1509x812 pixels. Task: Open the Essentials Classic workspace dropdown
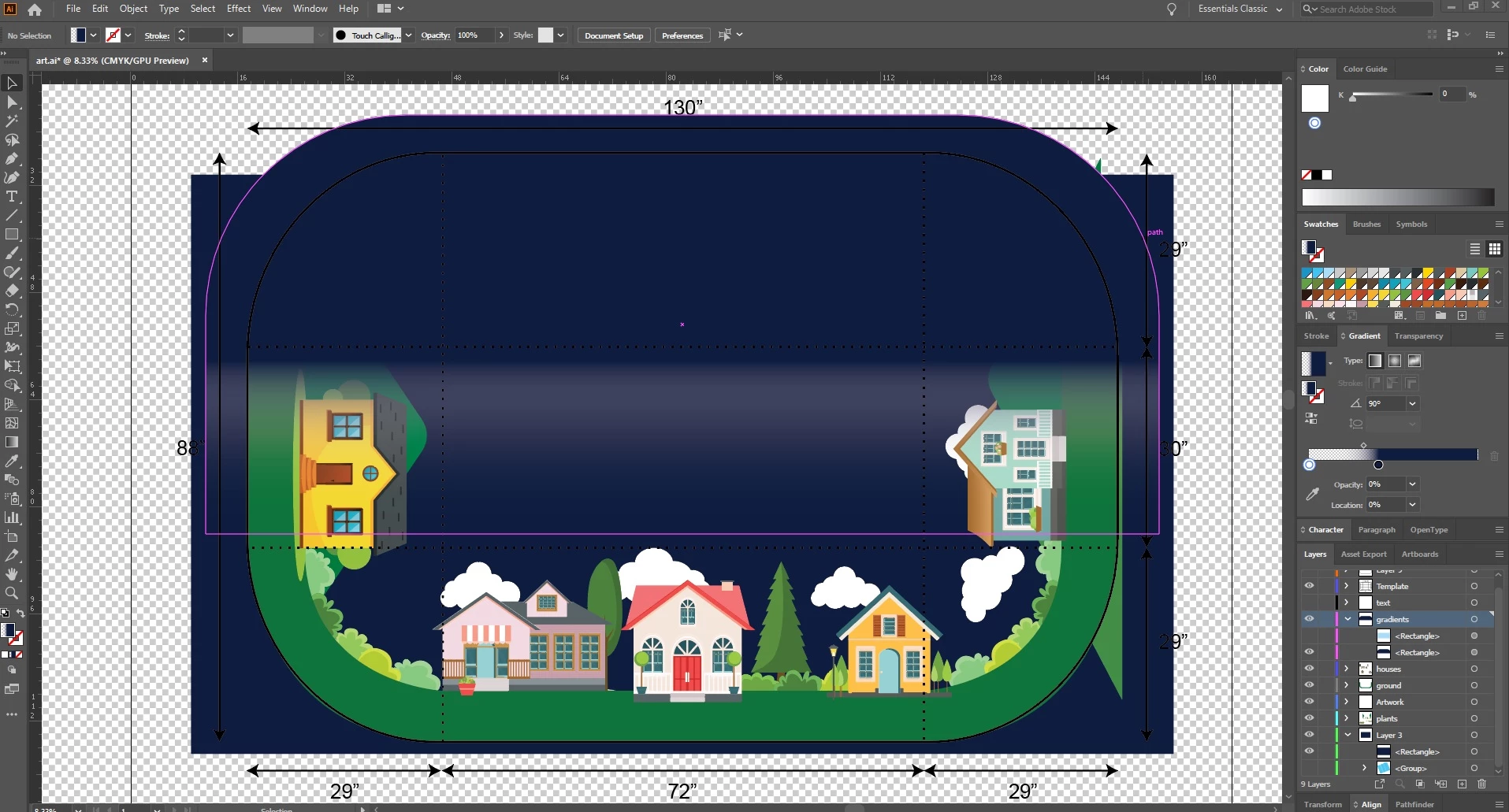point(1240,9)
